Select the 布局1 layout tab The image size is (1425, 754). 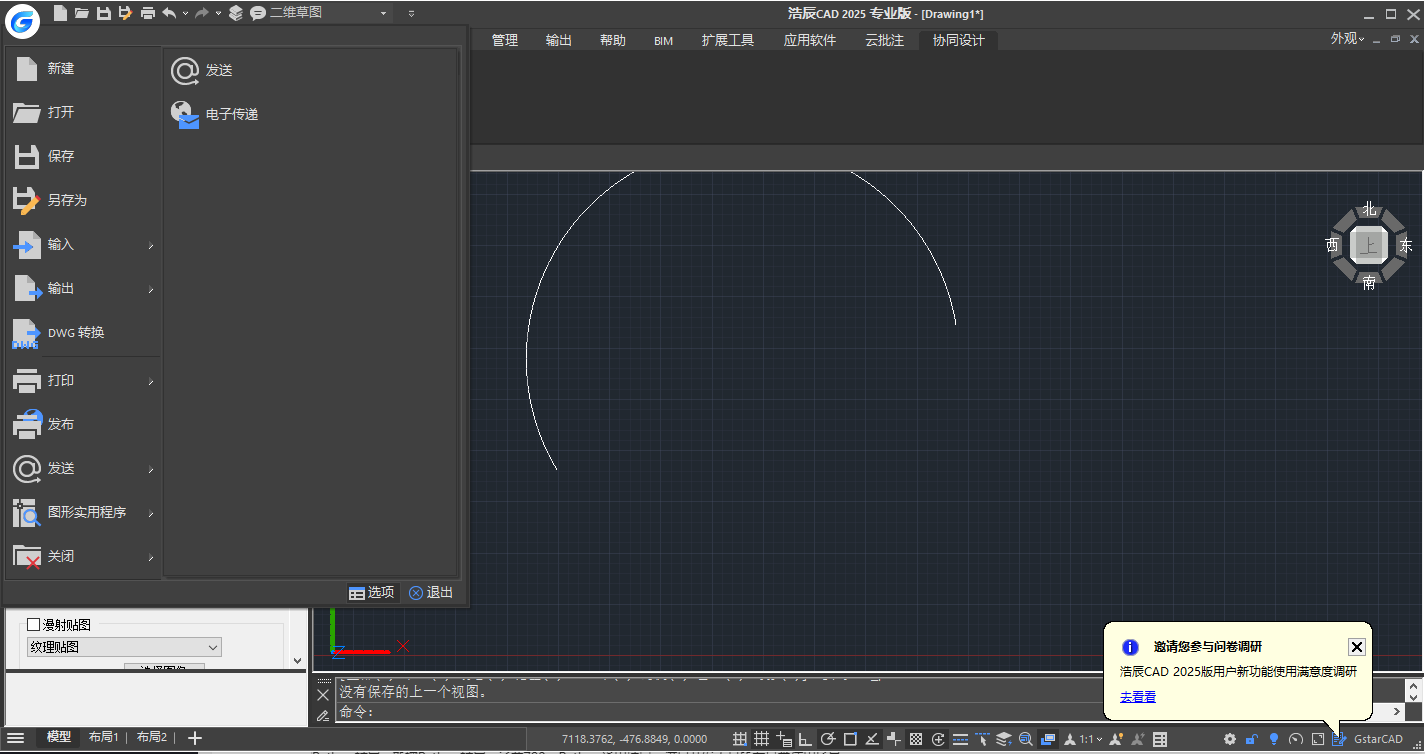pos(103,737)
